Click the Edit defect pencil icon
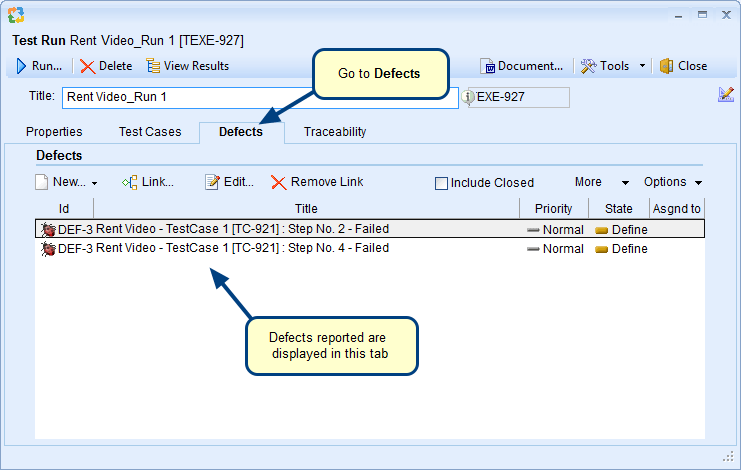Image resolution: width=741 pixels, height=472 pixels. click(x=212, y=182)
